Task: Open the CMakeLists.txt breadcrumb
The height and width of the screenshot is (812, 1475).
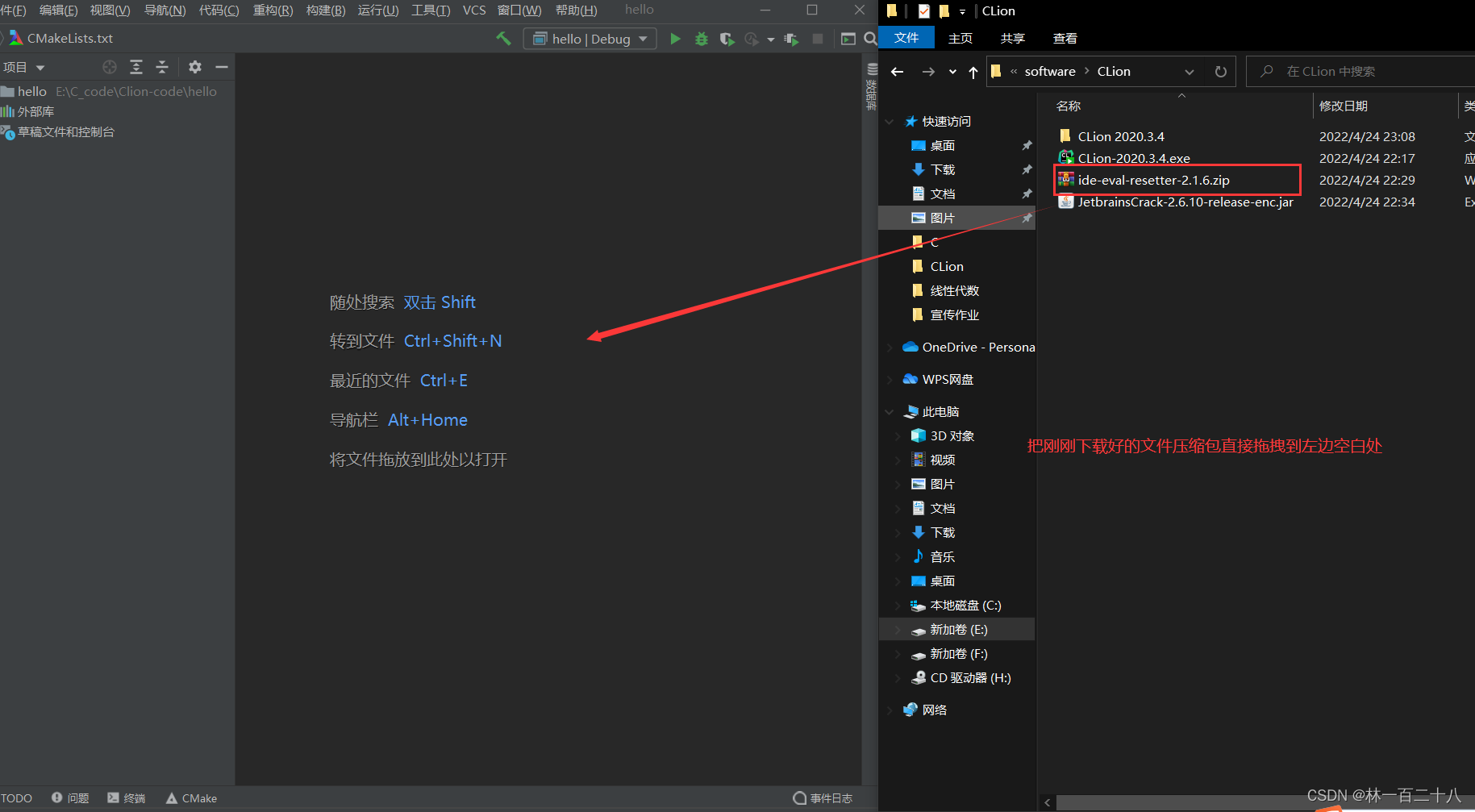Action: tap(61, 38)
